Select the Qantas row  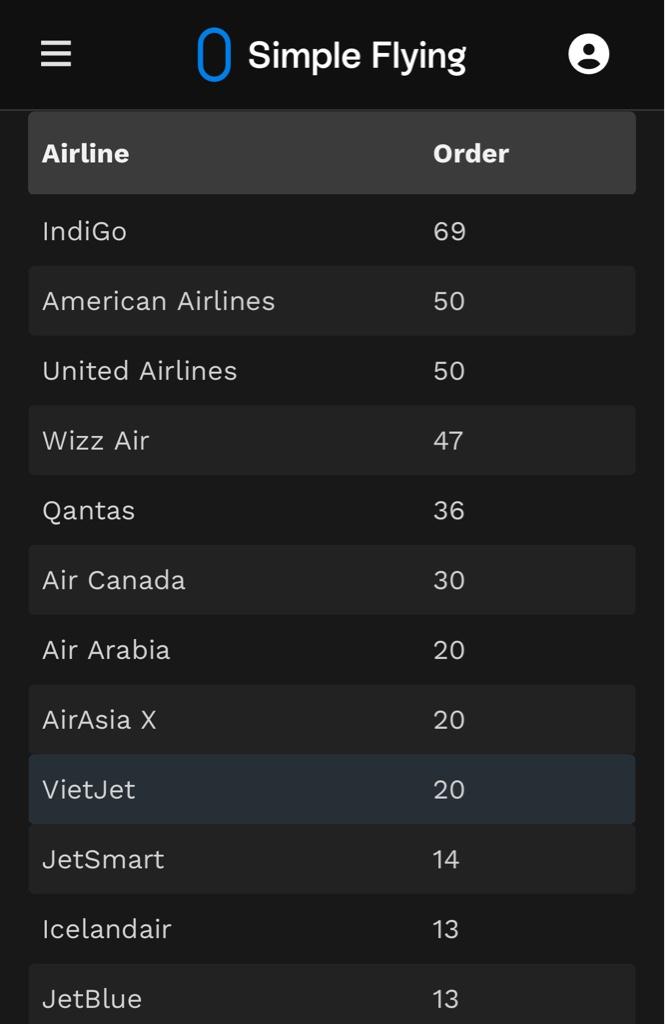pos(332,511)
